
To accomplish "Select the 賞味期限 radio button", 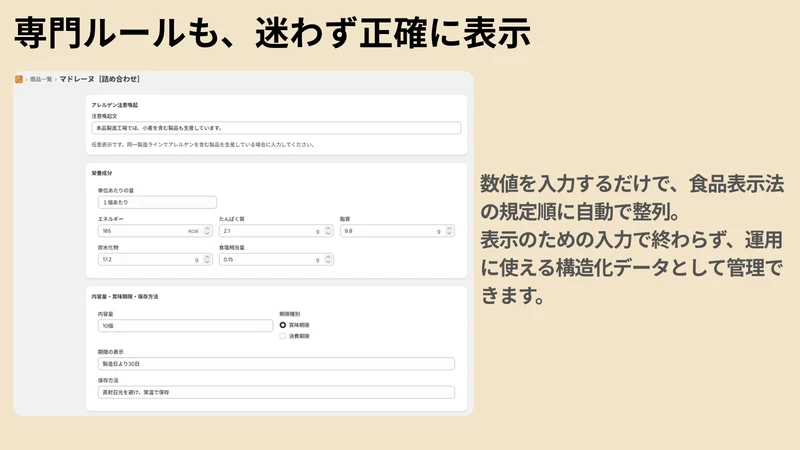I will [283, 325].
